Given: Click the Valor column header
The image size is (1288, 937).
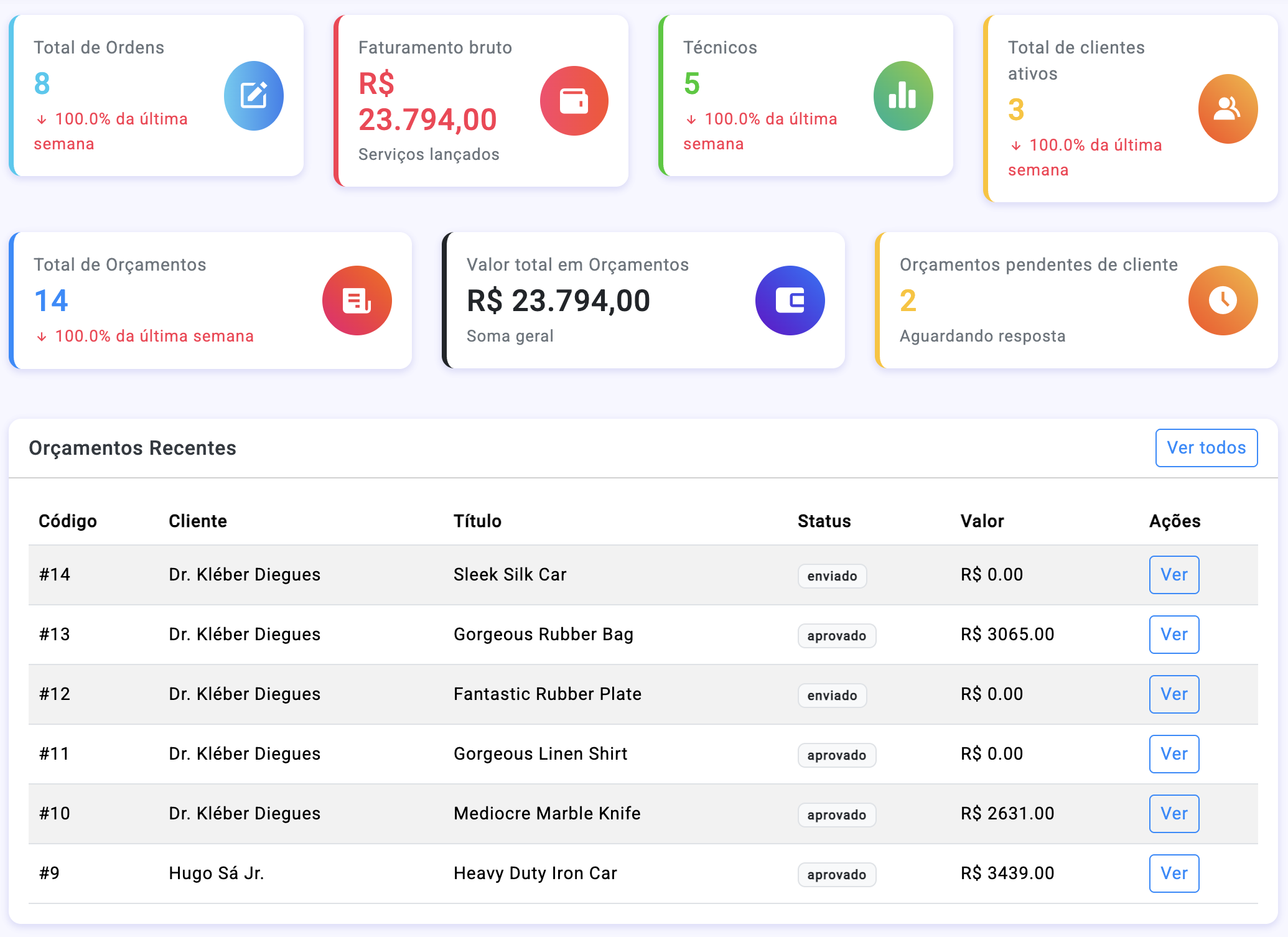Looking at the screenshot, I should click(x=982, y=521).
